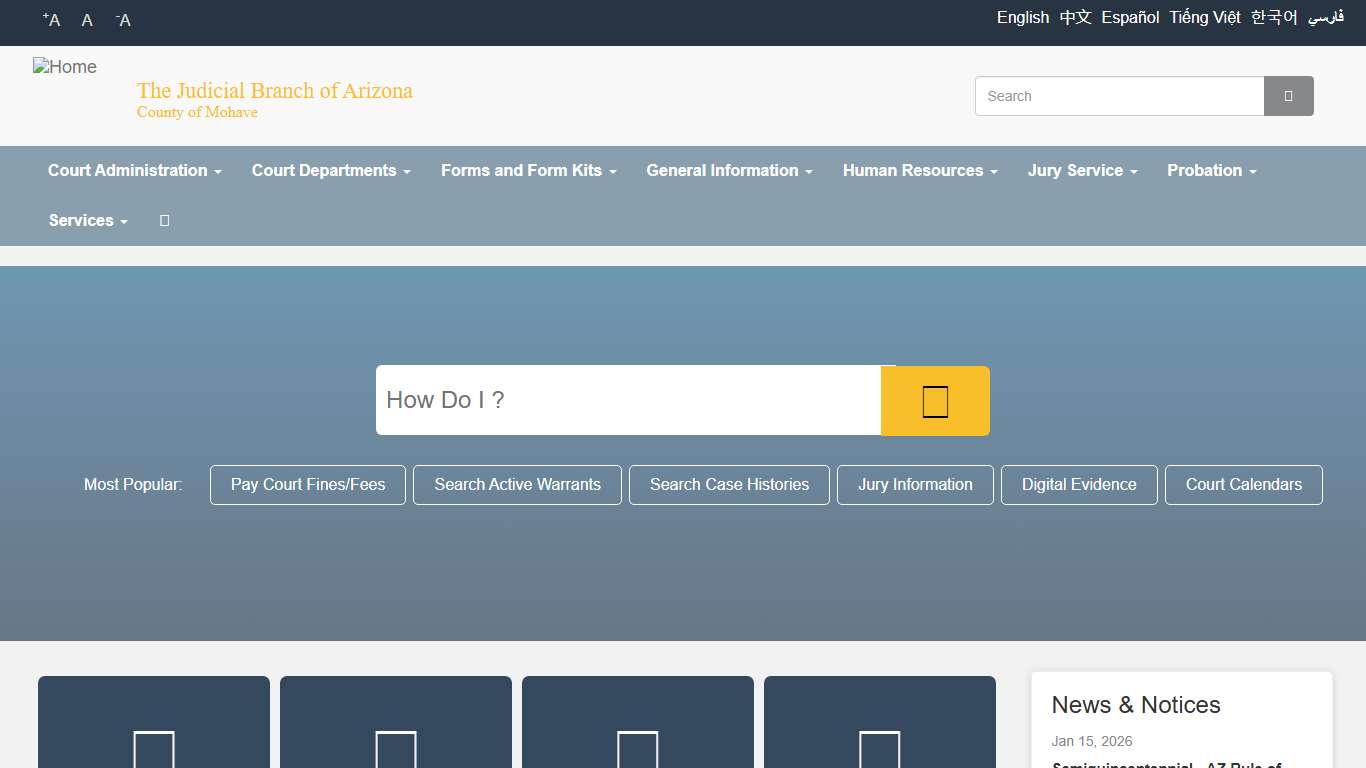The width and height of the screenshot is (1366, 768).
Task: Focus the How Do I search field
Action: coord(628,400)
